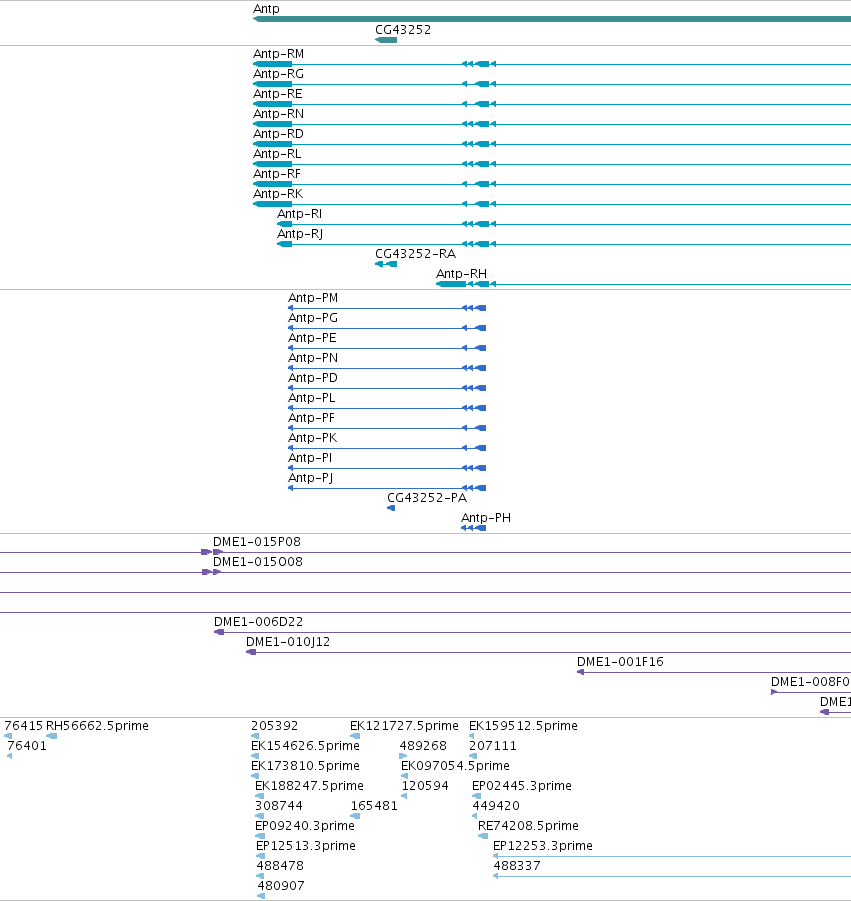Click the 205392 EST label
851x901 pixels.
pos(275,726)
